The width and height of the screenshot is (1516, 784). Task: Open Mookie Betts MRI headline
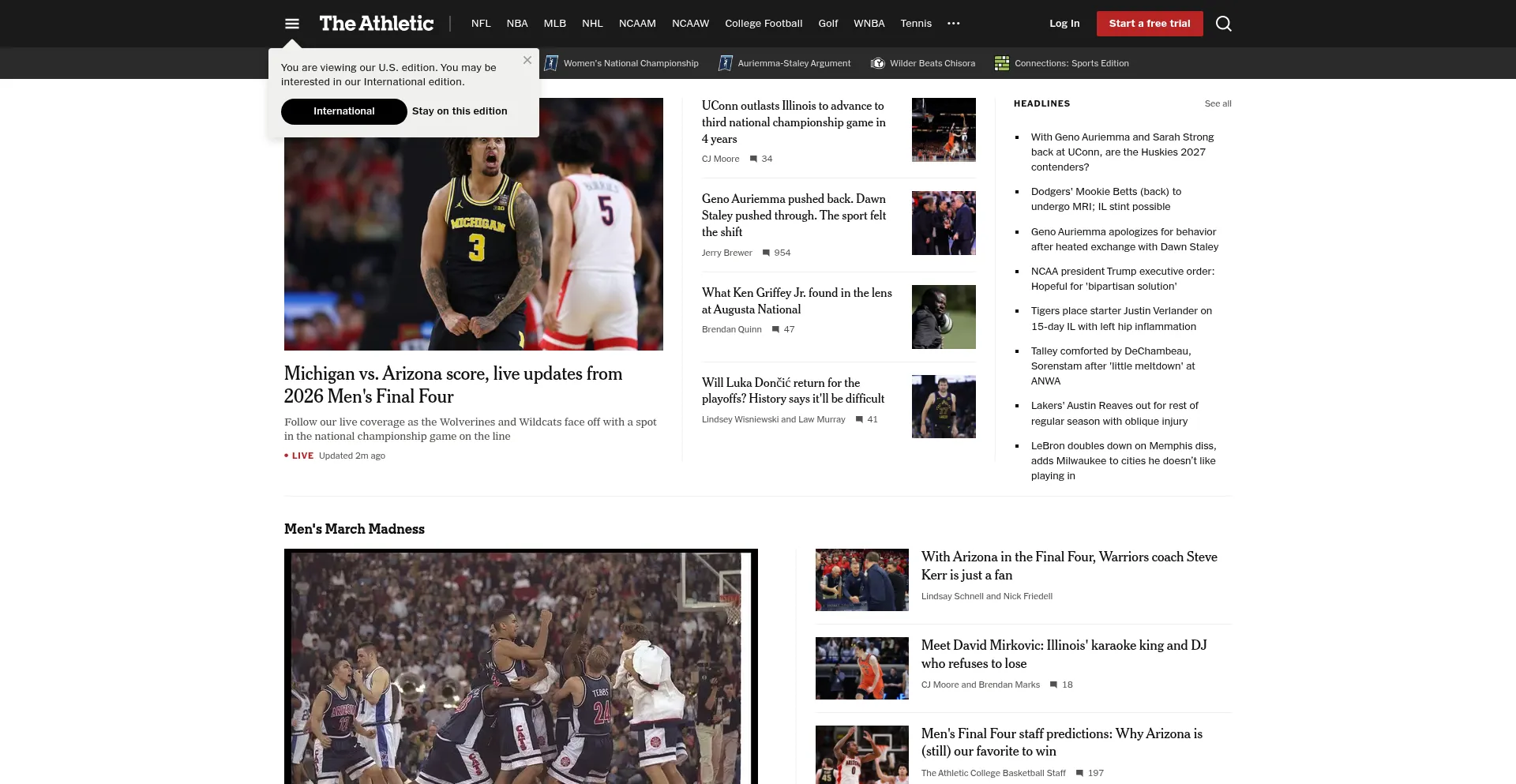(1106, 199)
